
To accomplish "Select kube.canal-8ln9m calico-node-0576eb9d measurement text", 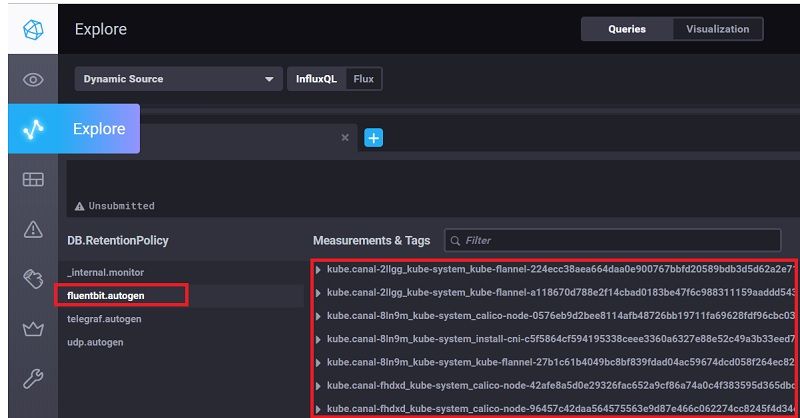I will pyautogui.click(x=561, y=315).
